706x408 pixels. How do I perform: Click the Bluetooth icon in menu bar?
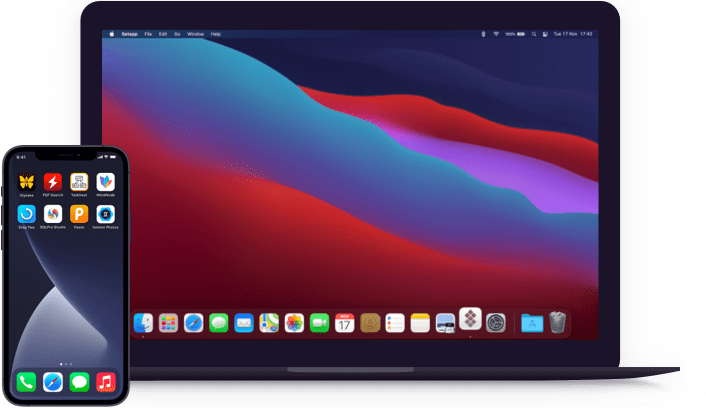484,34
